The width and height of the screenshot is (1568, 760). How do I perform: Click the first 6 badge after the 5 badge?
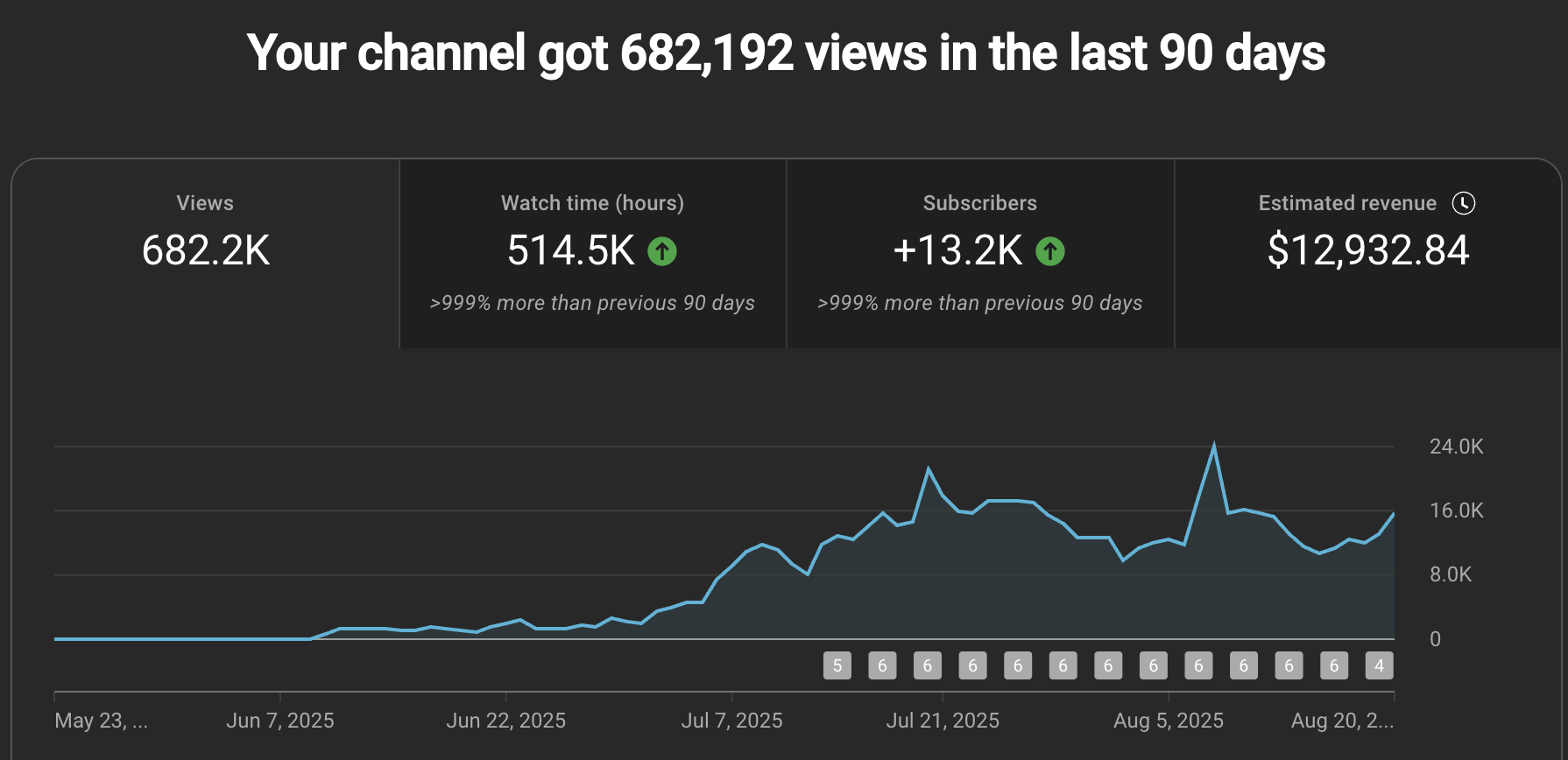(882, 665)
